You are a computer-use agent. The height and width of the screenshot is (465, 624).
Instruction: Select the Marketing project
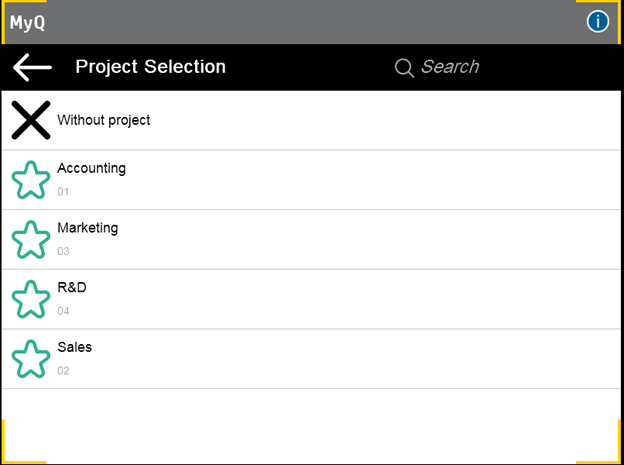point(87,228)
